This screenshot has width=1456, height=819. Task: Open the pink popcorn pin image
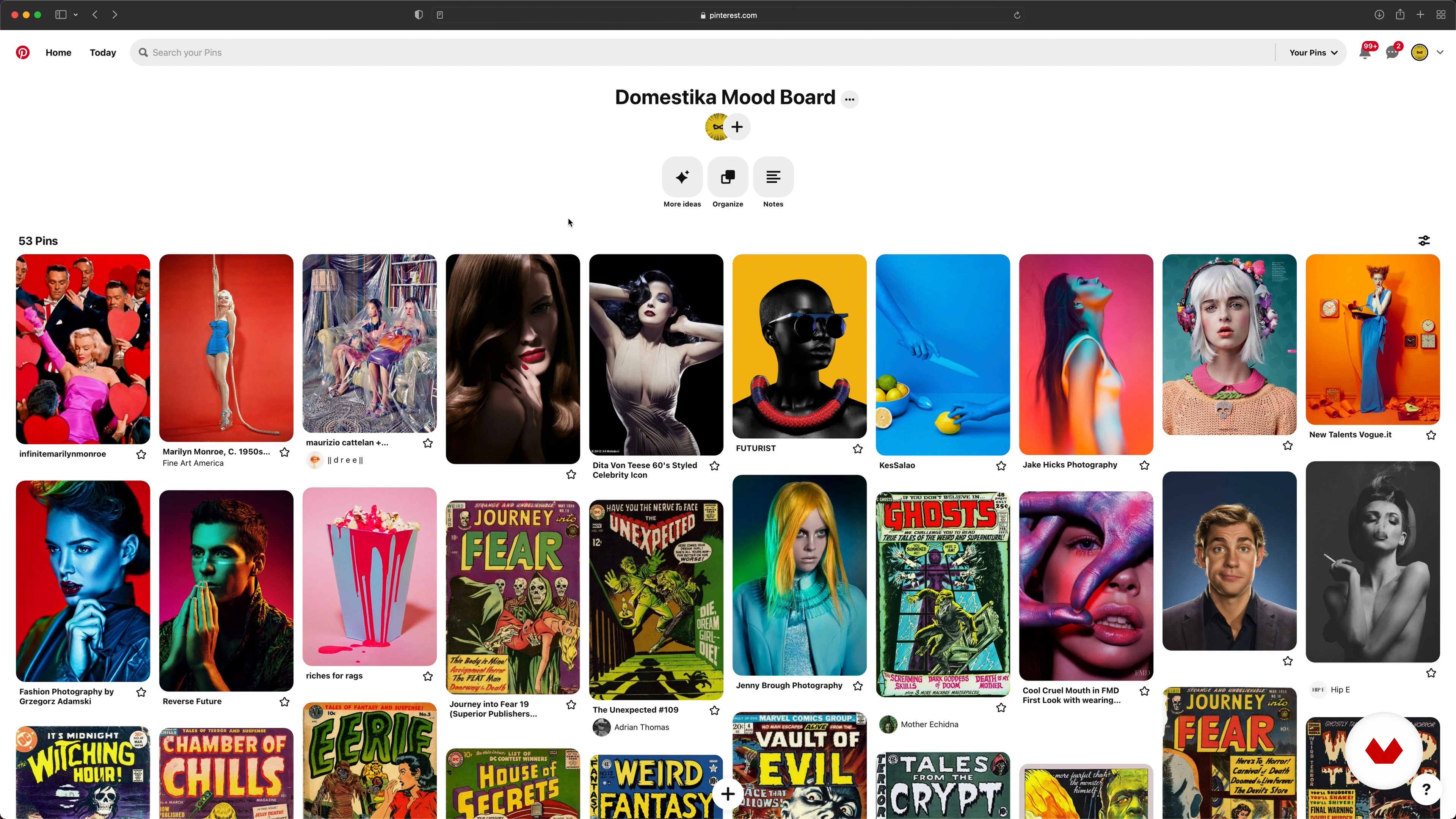[x=370, y=576]
